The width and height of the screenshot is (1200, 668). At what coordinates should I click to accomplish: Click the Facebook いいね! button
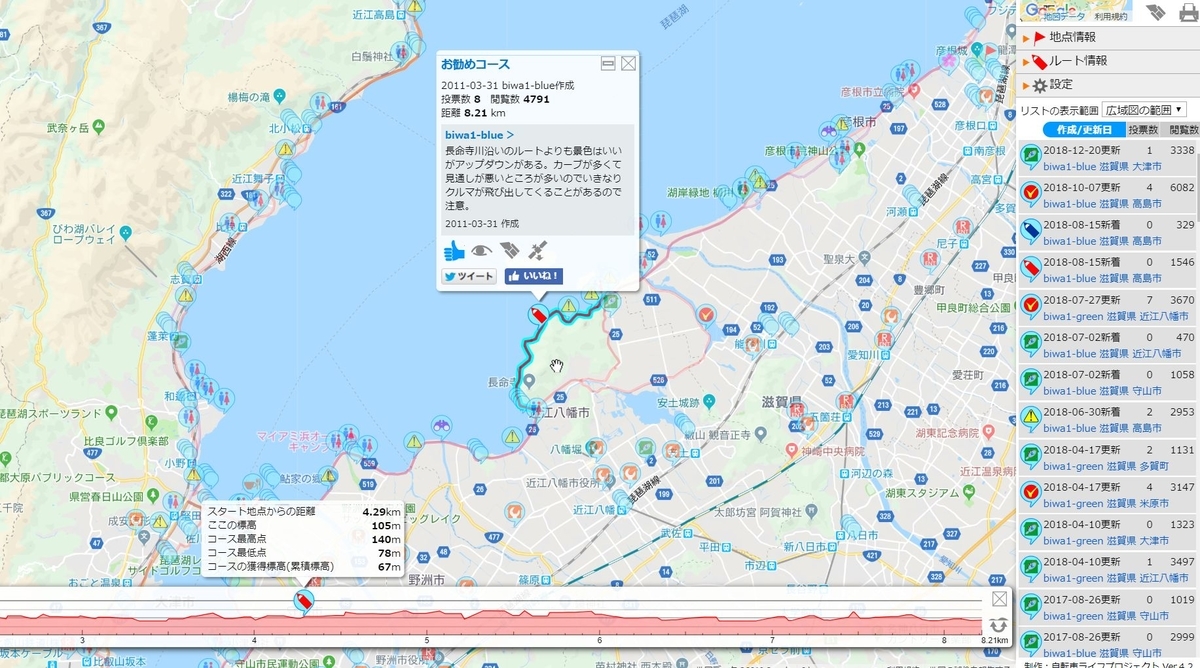tap(534, 276)
